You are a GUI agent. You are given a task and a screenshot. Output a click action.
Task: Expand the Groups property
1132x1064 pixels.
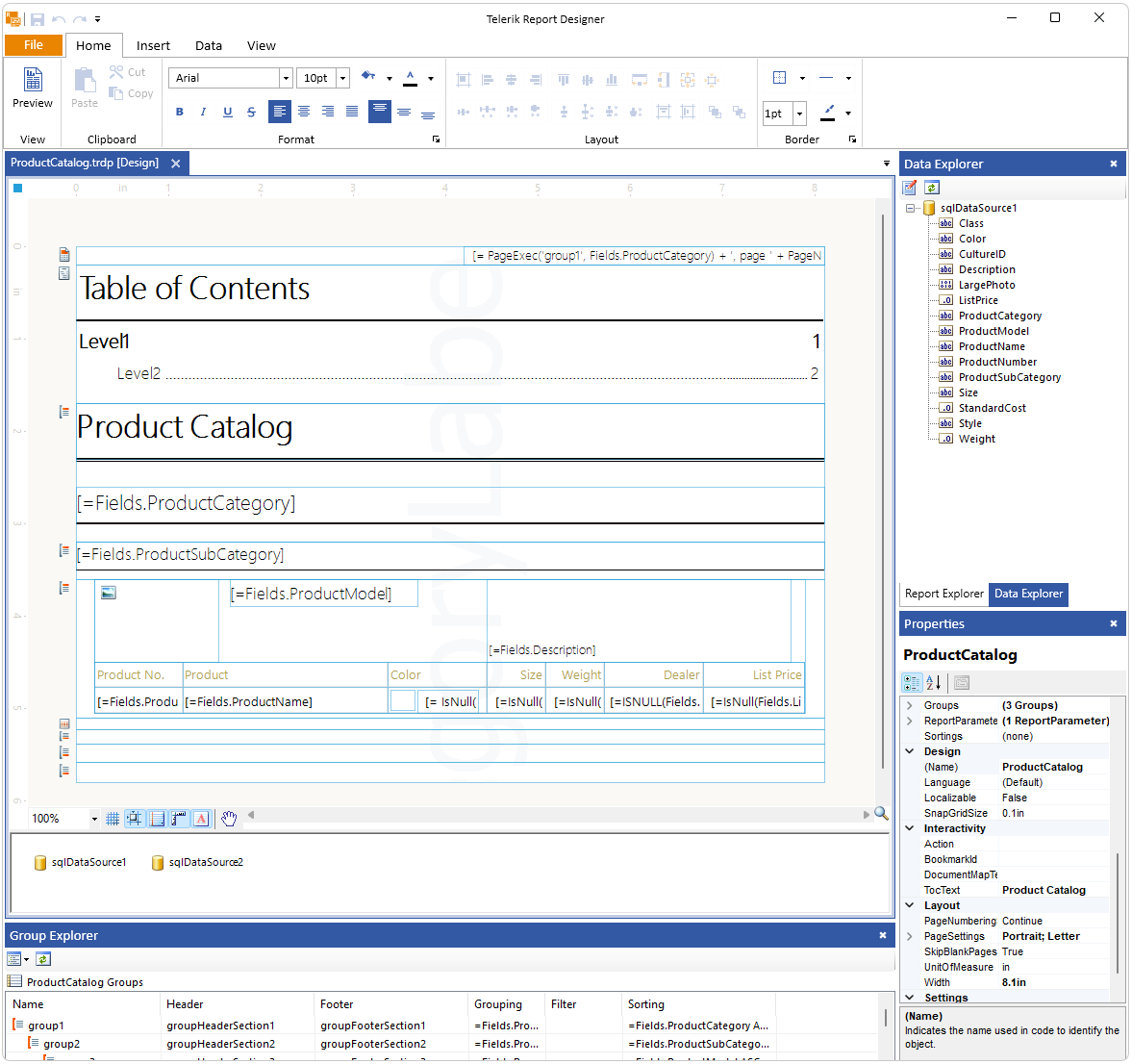(x=910, y=706)
